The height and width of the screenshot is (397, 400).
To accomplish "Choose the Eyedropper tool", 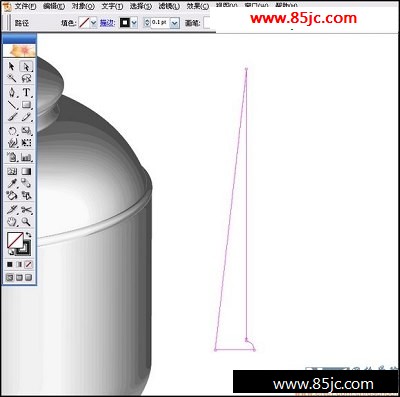I will pyautogui.click(x=12, y=183).
